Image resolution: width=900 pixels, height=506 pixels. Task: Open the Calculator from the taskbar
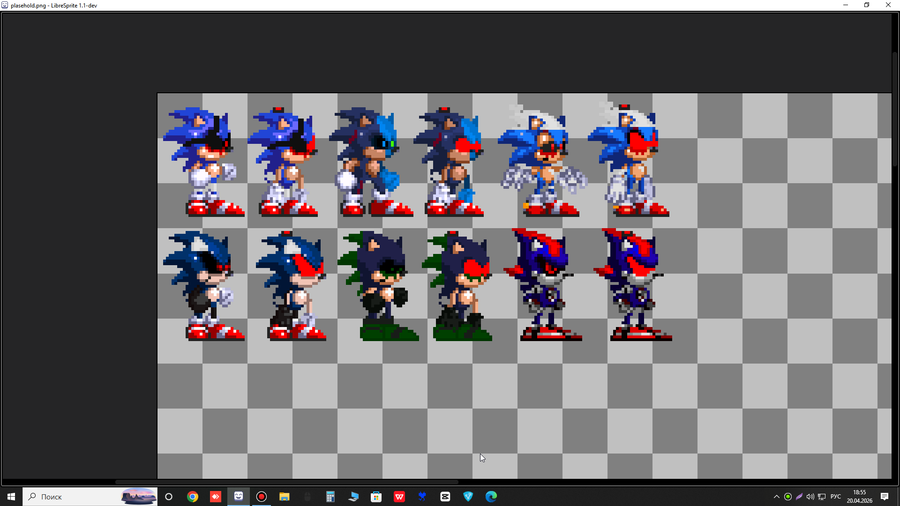click(x=330, y=496)
